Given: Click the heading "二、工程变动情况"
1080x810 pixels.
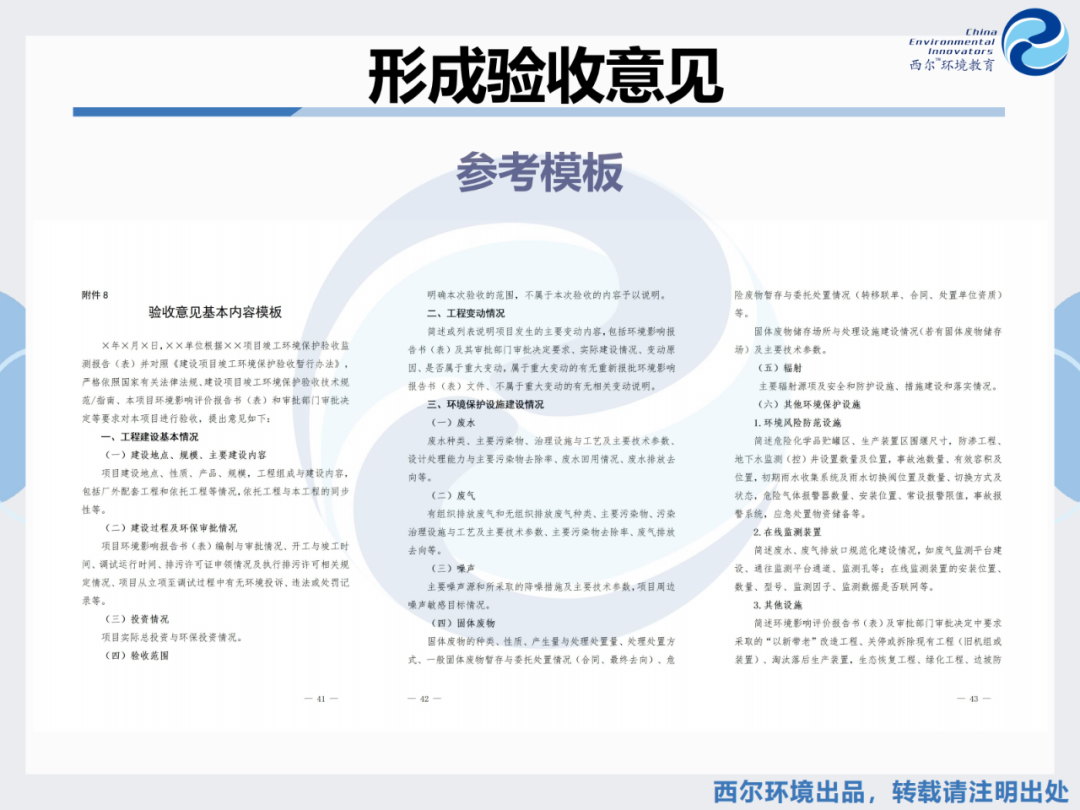Looking at the screenshot, I should tap(466, 313).
